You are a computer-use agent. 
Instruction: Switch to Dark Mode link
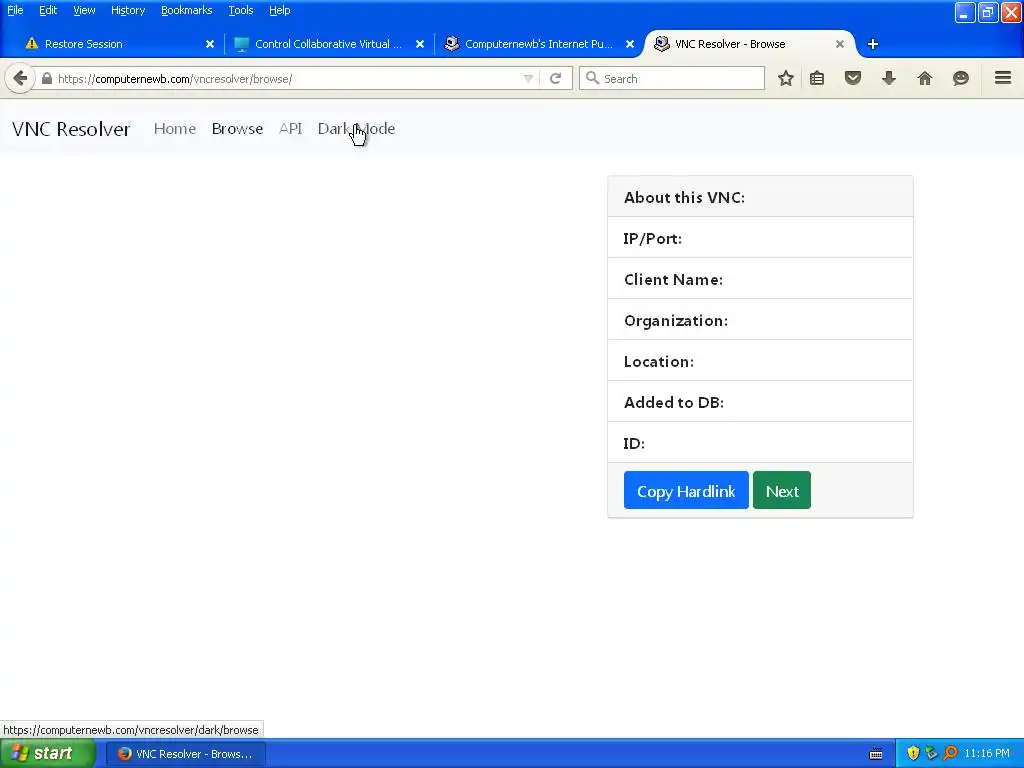pyautogui.click(x=356, y=129)
